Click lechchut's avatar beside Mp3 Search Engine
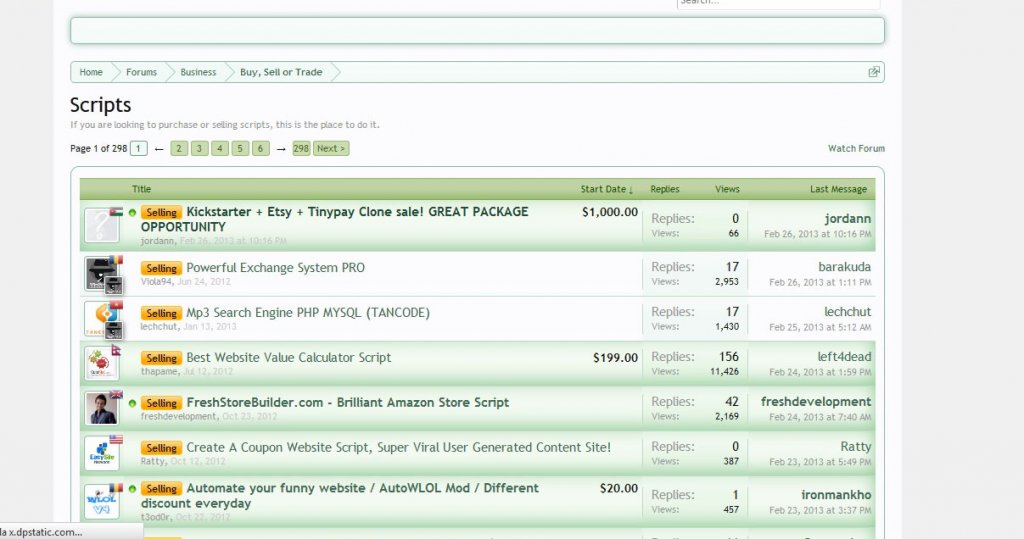Image resolution: width=1024 pixels, height=539 pixels. [101, 318]
